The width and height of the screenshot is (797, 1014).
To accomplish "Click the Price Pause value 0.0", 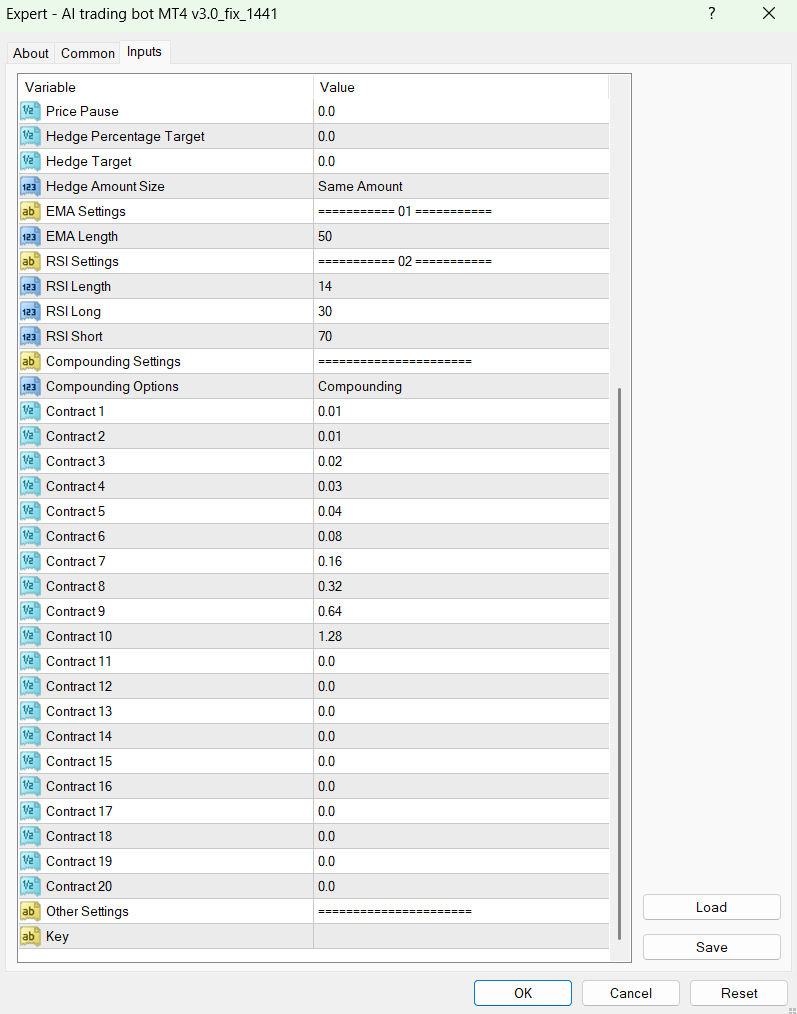I will [461, 111].
